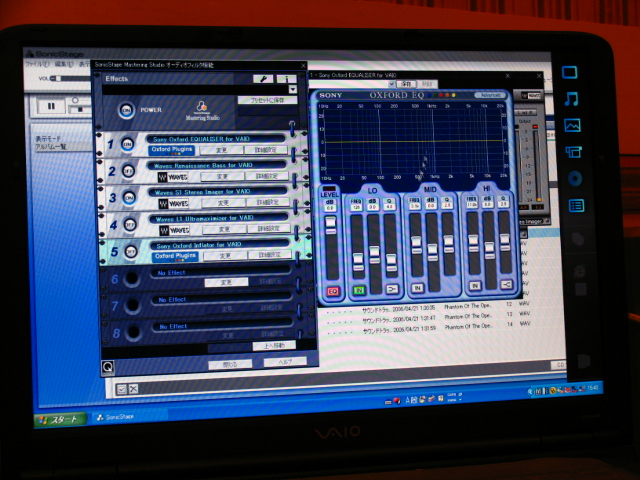Click the プリセットに保存 (save to preset) button
This screenshot has height=480, width=640.
point(267,100)
